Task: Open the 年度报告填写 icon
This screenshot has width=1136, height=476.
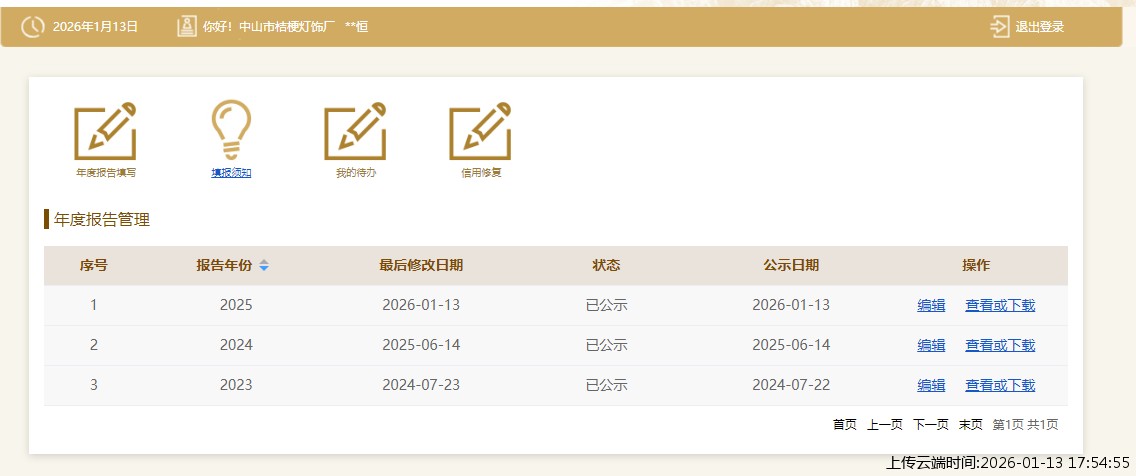Action: point(105,131)
